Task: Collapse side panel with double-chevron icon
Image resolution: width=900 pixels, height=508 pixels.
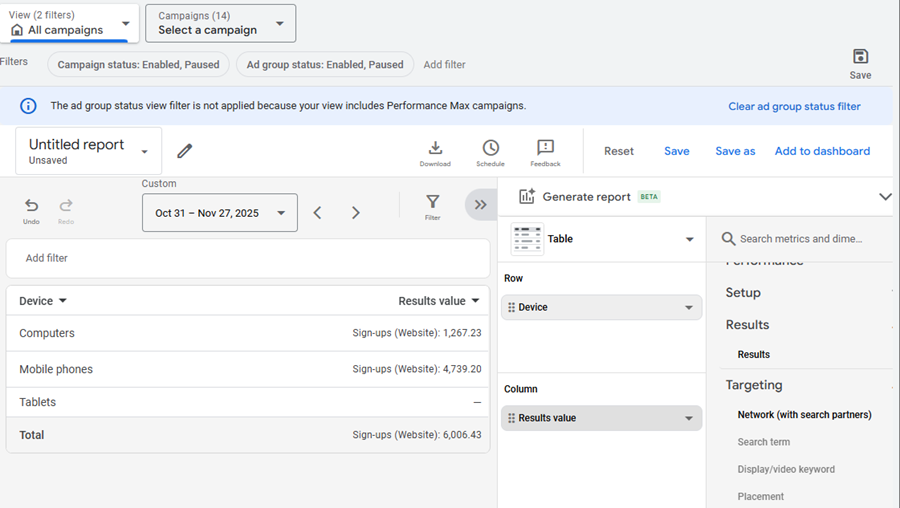Action: pos(480,205)
